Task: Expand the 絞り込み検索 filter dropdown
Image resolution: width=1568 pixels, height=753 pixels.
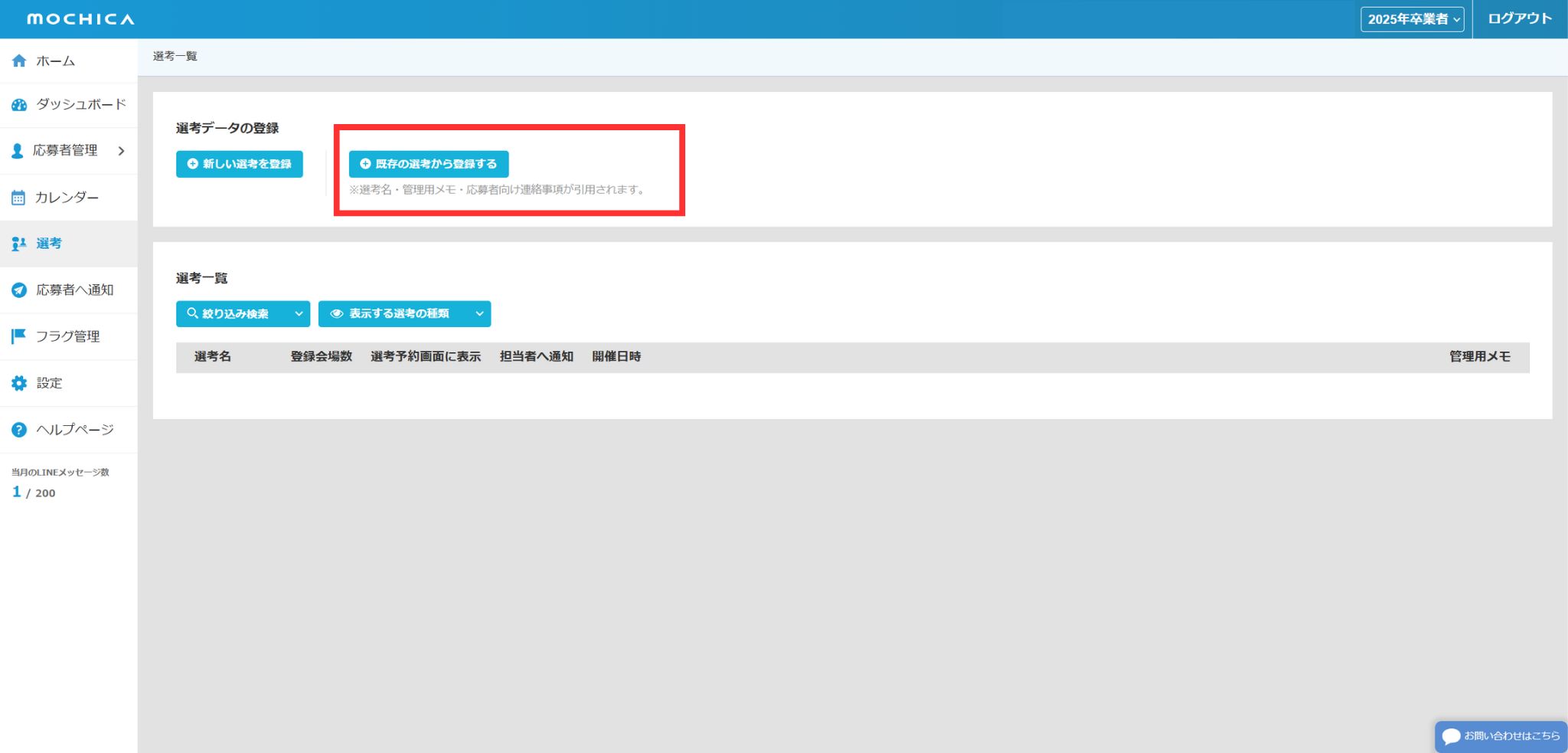Action: (x=243, y=314)
